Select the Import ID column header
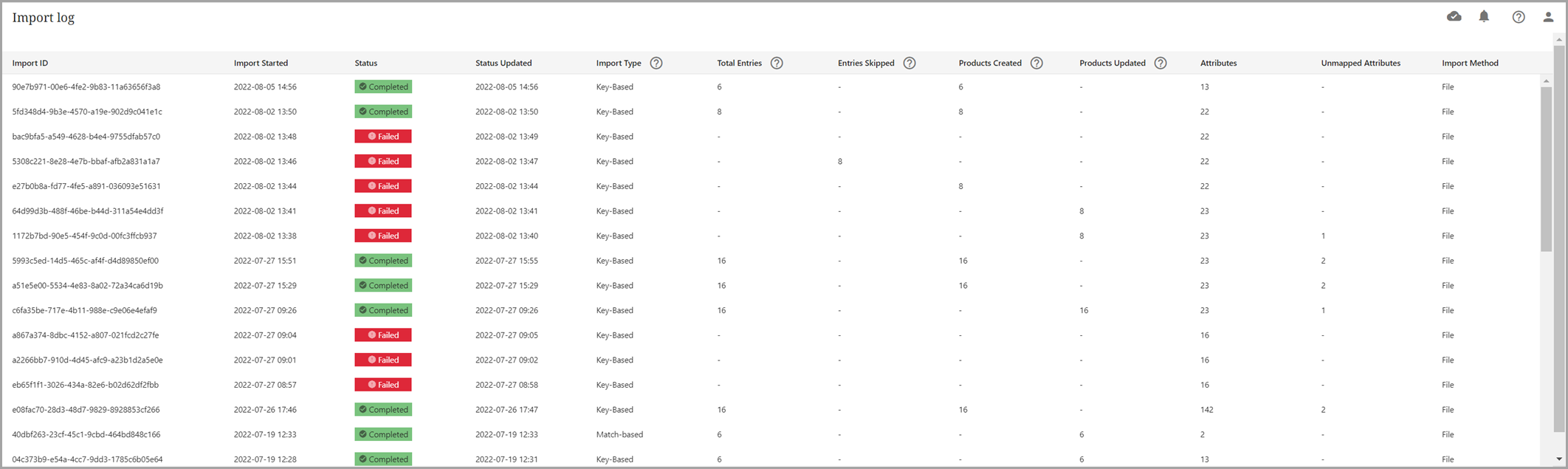 30,63
